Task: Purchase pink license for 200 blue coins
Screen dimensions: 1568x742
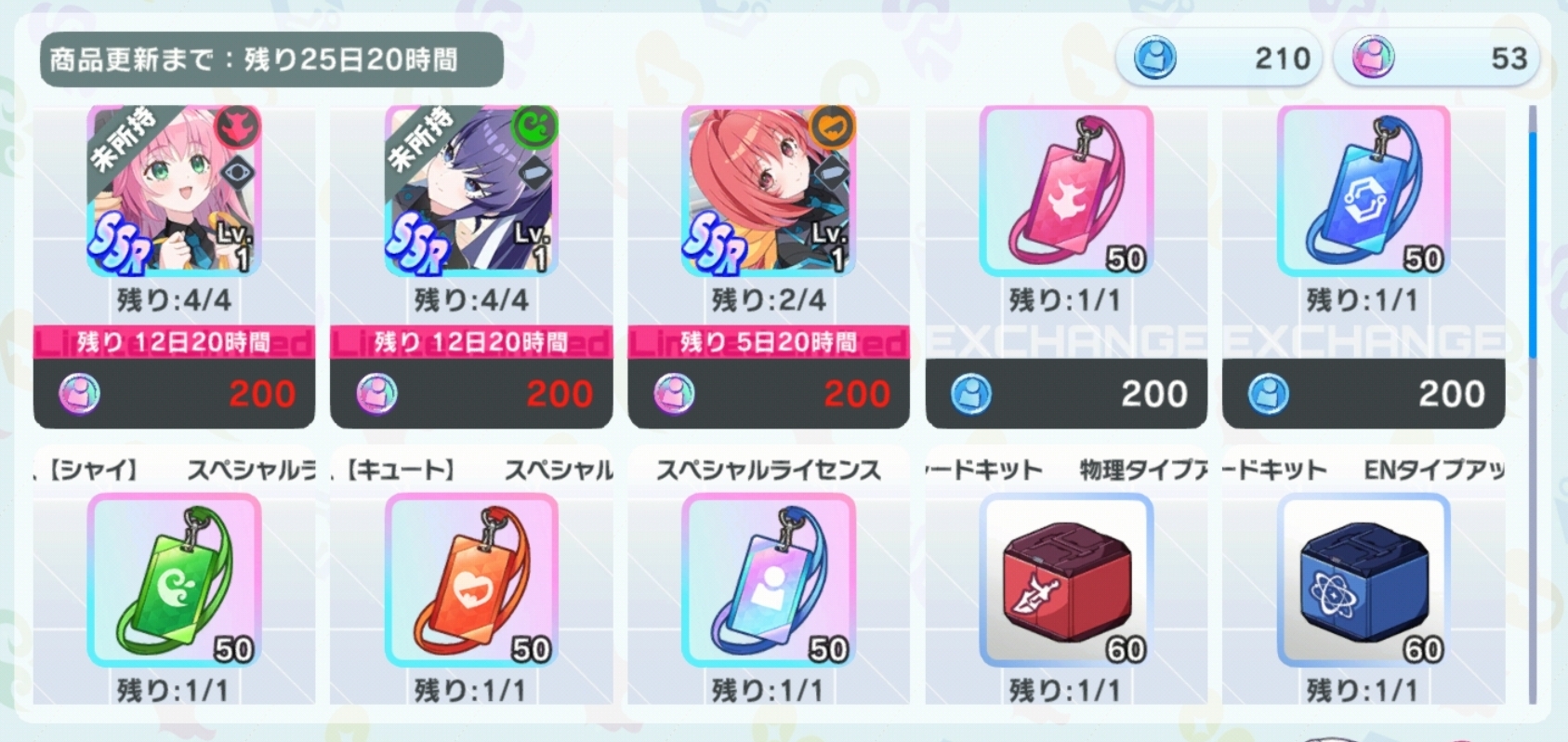Action: (1066, 394)
